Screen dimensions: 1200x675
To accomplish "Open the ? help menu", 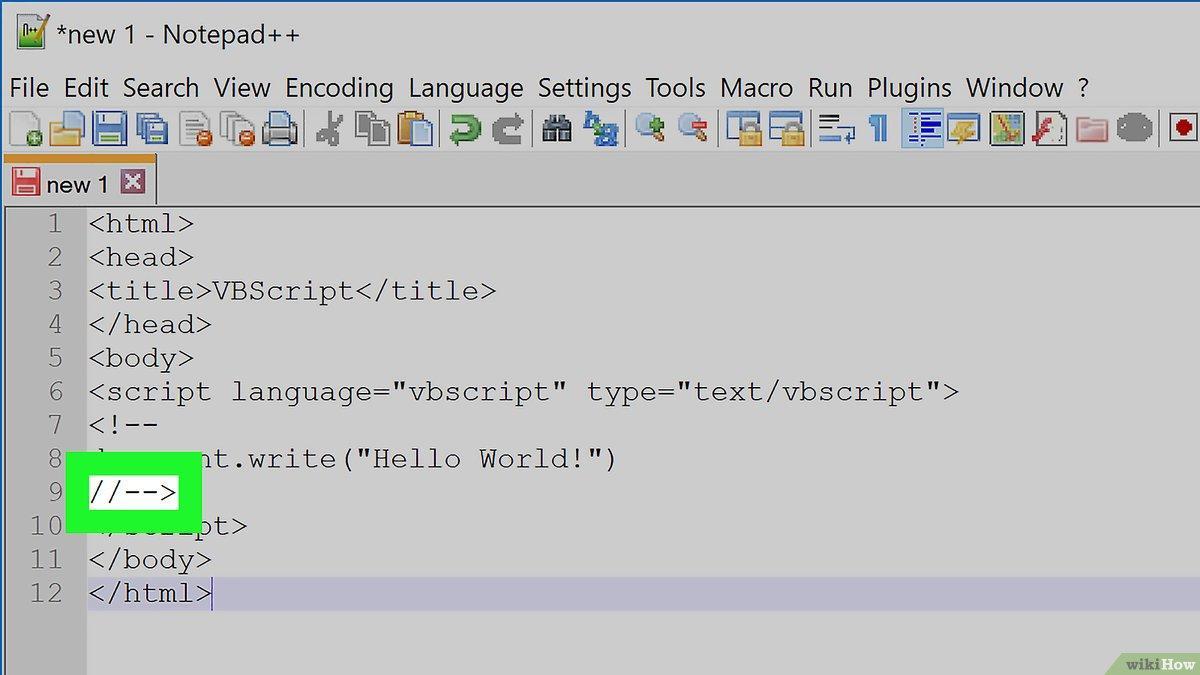I will (1083, 88).
